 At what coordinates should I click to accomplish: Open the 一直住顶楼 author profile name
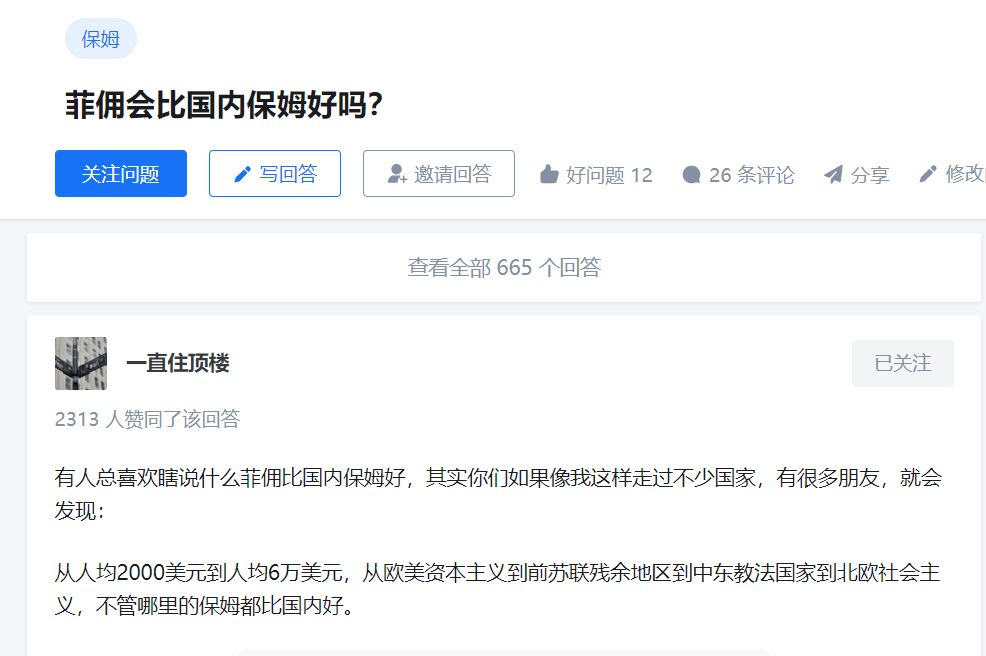(178, 363)
